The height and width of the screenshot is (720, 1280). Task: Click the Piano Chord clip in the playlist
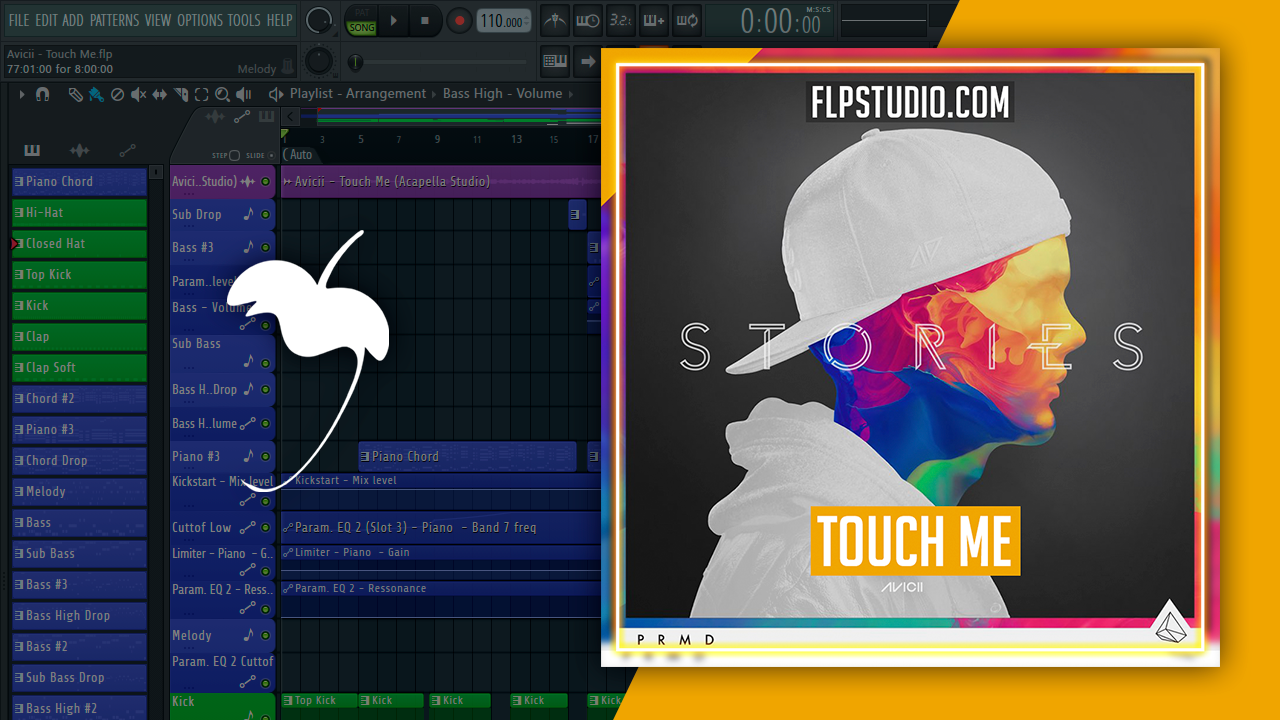click(x=466, y=456)
